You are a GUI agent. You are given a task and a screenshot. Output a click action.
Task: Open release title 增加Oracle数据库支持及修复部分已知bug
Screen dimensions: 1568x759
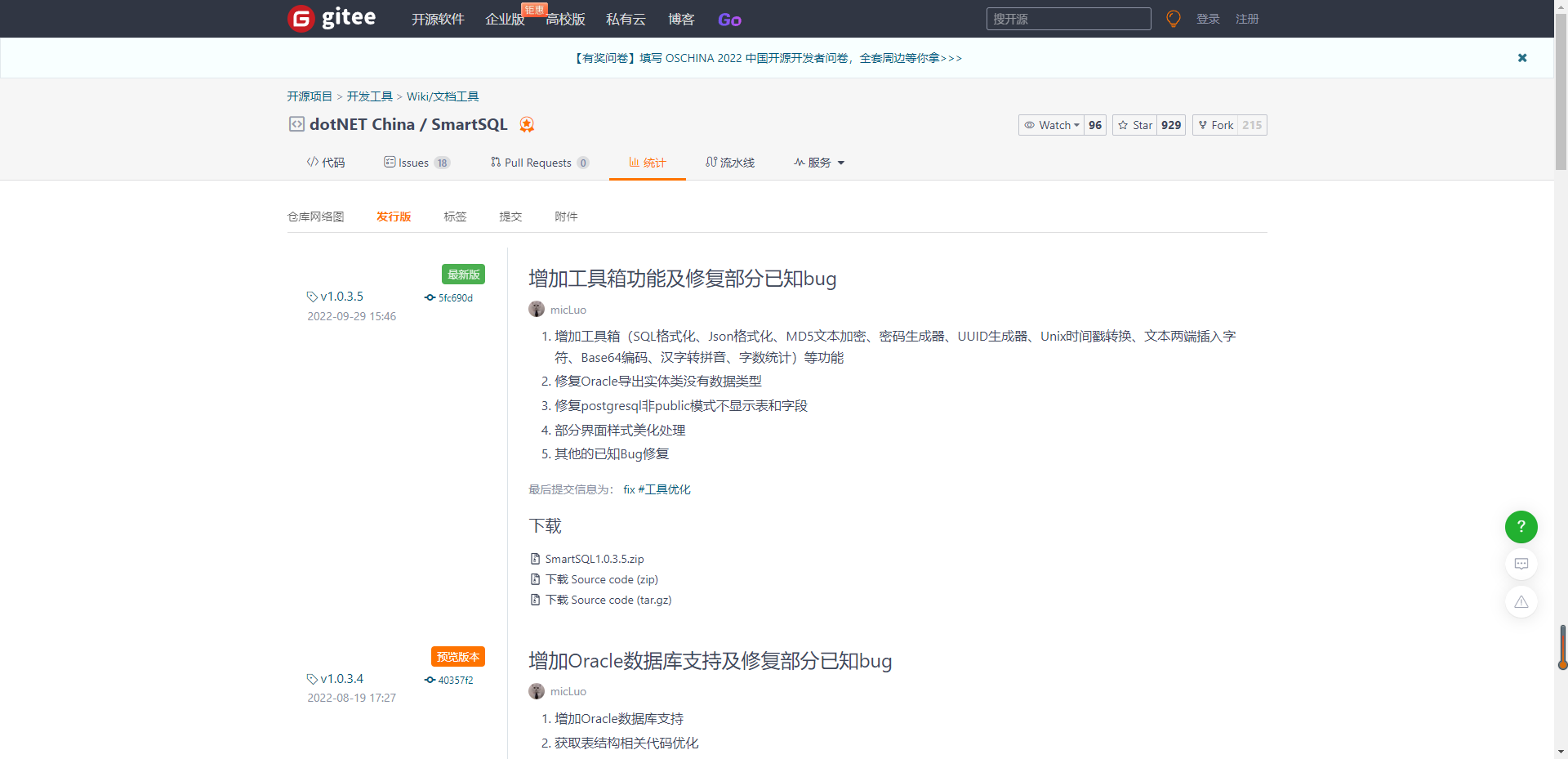click(710, 661)
